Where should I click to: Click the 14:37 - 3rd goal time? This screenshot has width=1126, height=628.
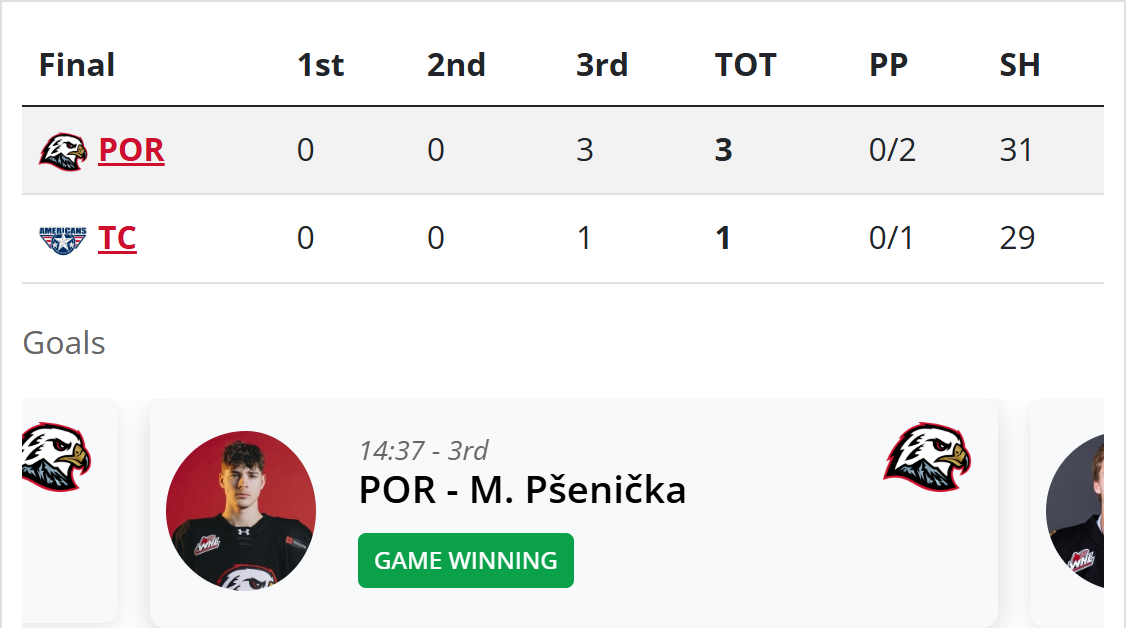424,450
